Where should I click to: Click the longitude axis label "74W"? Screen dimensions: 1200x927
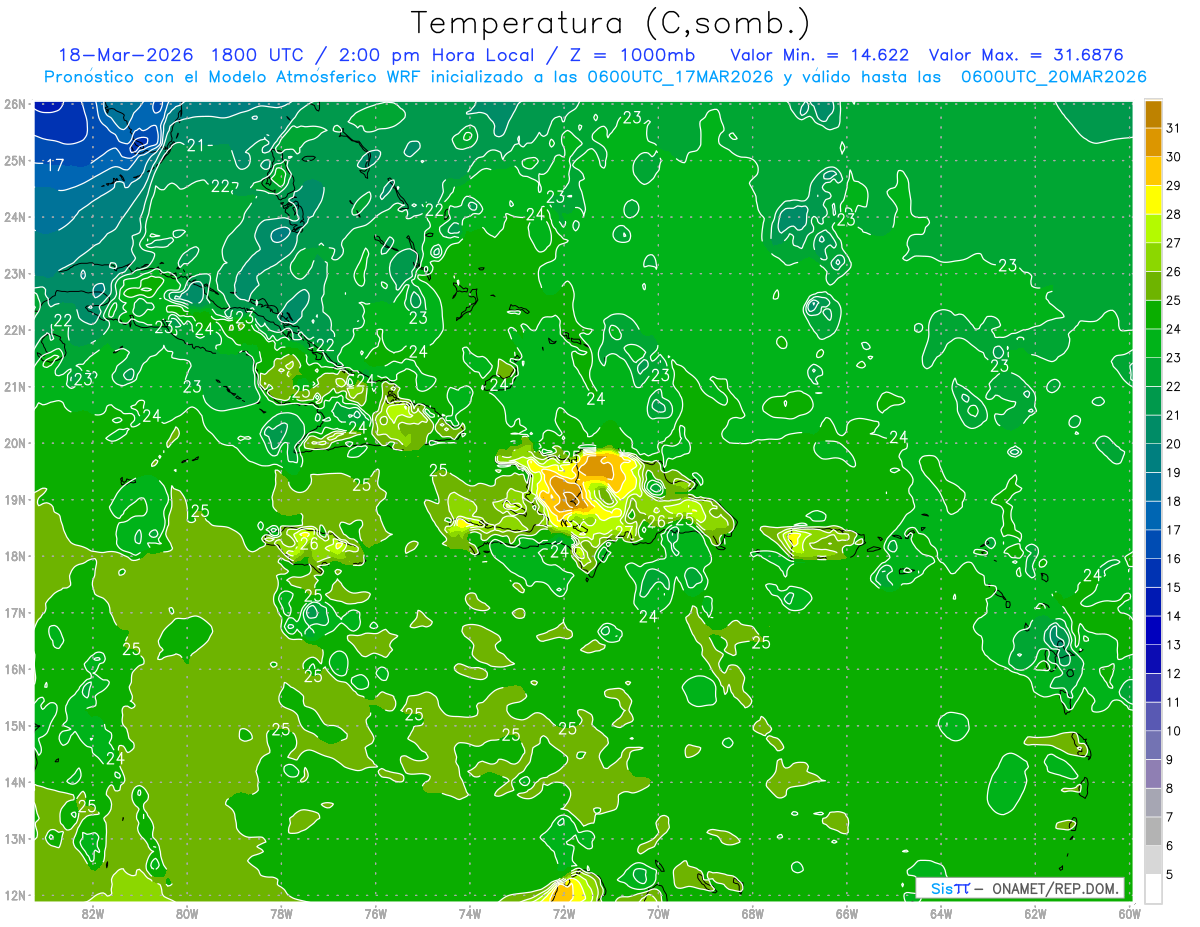pos(470,913)
